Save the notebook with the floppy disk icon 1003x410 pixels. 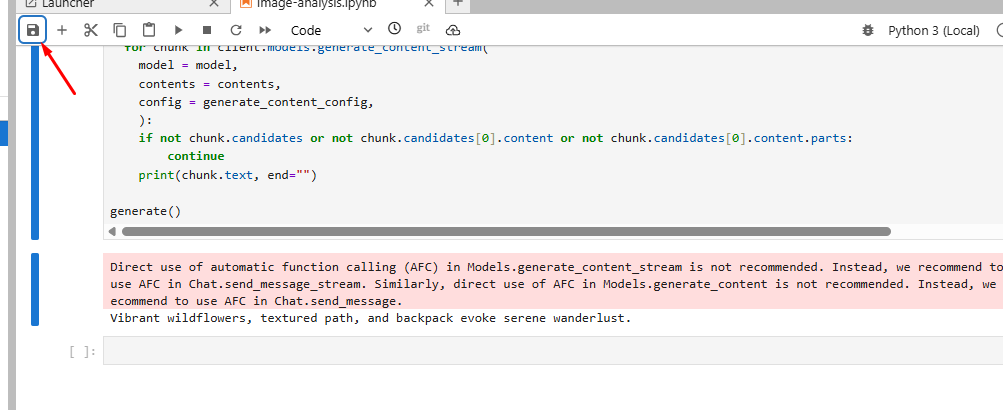pos(33,30)
